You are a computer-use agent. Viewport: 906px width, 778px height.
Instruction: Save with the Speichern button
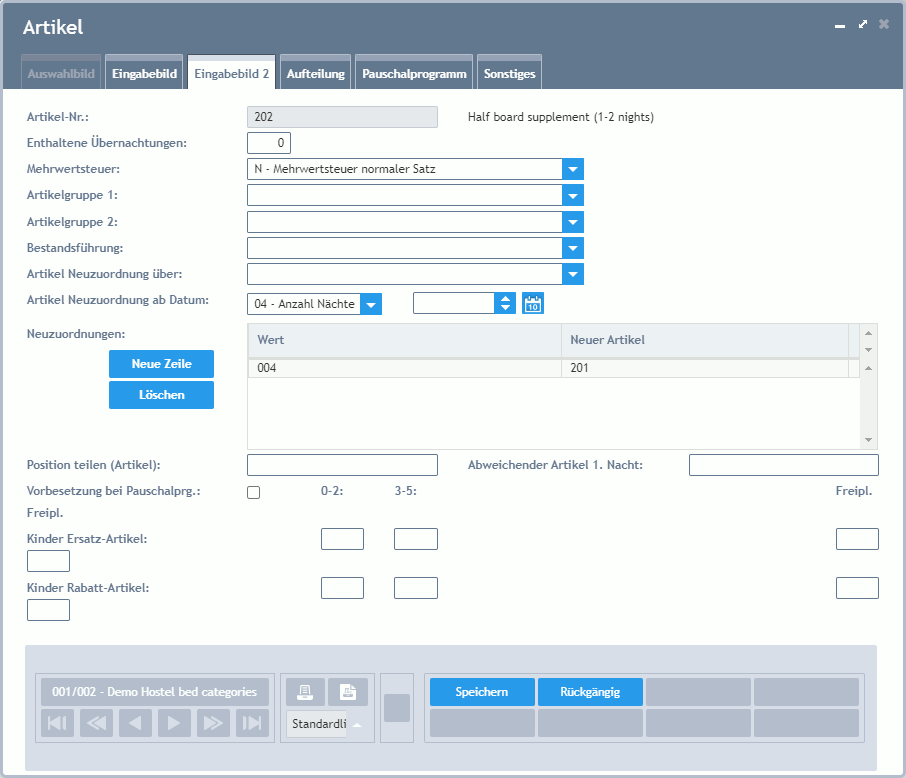[482, 692]
